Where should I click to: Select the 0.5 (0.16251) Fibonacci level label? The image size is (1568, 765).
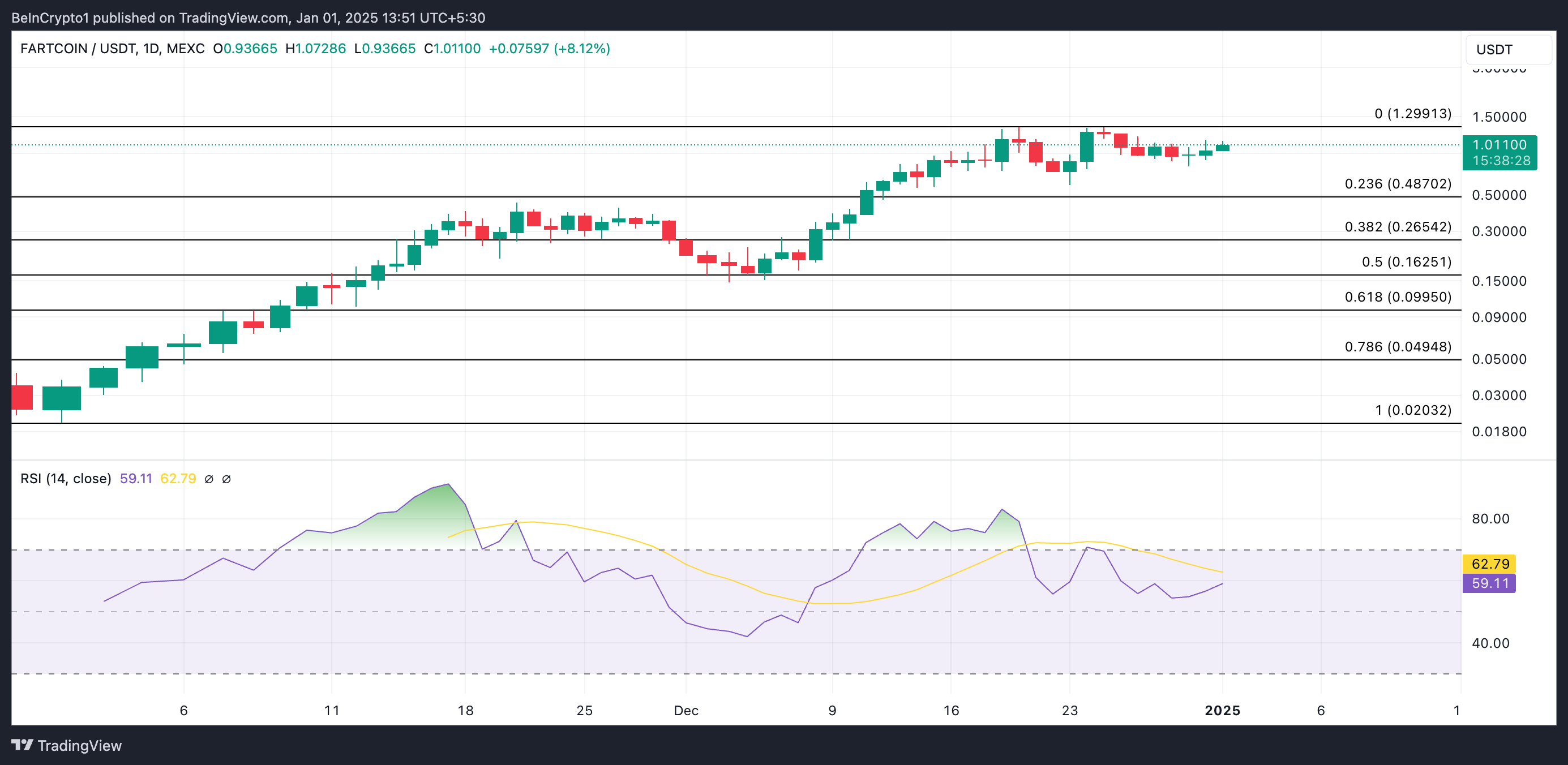1406,261
